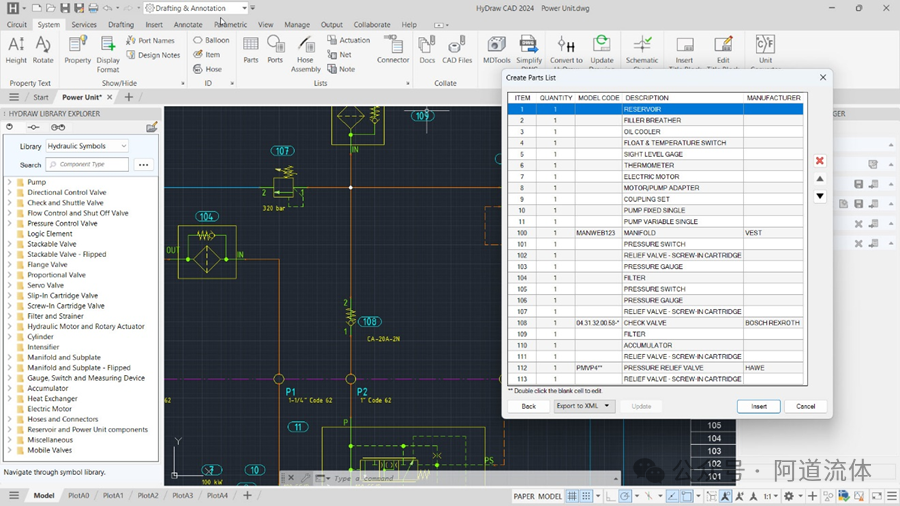The image size is (900, 506).
Task: Expand the Pressure Control Valve folder
Action: pos(9,223)
